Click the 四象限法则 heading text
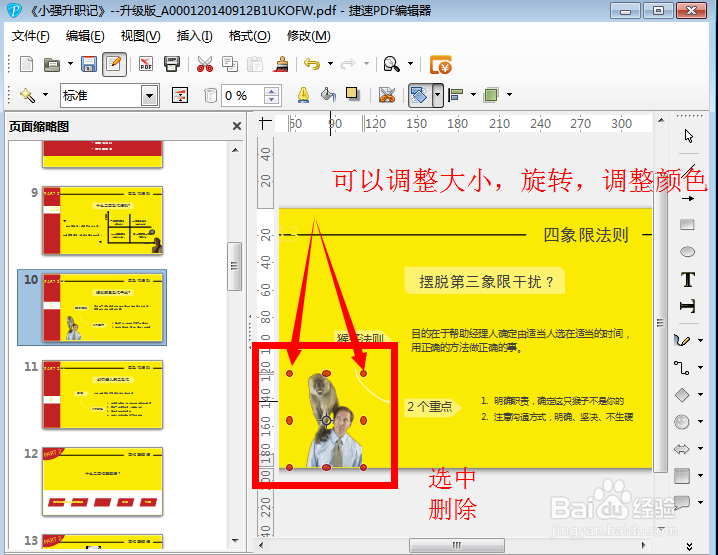The height and width of the screenshot is (555, 718). point(586,235)
